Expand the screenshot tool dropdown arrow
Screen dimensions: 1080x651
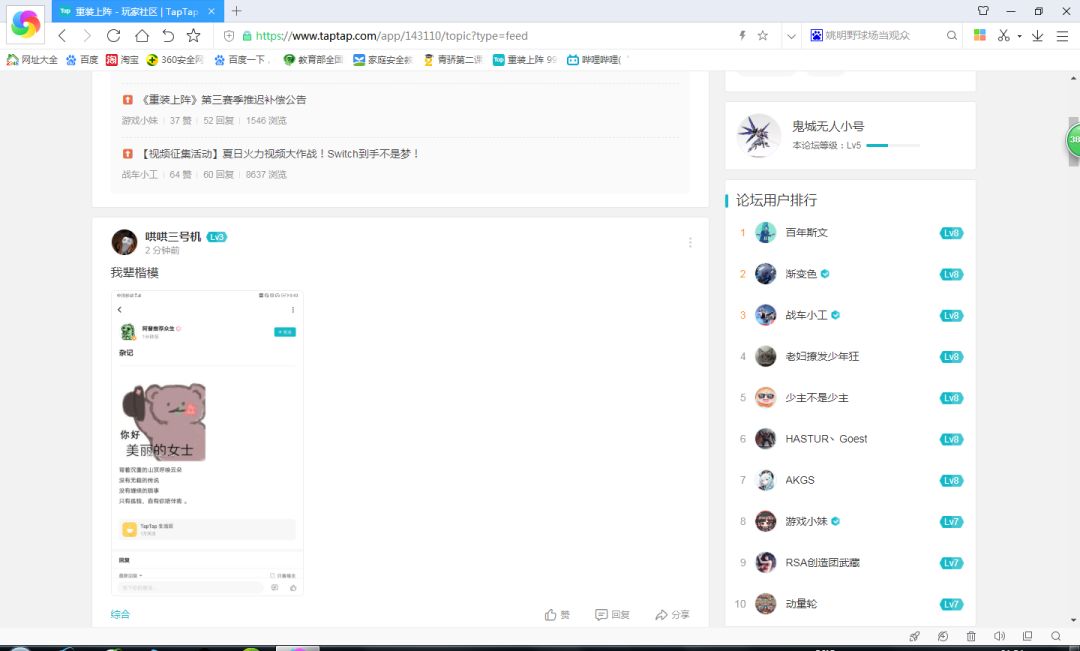pyautogui.click(x=1019, y=36)
